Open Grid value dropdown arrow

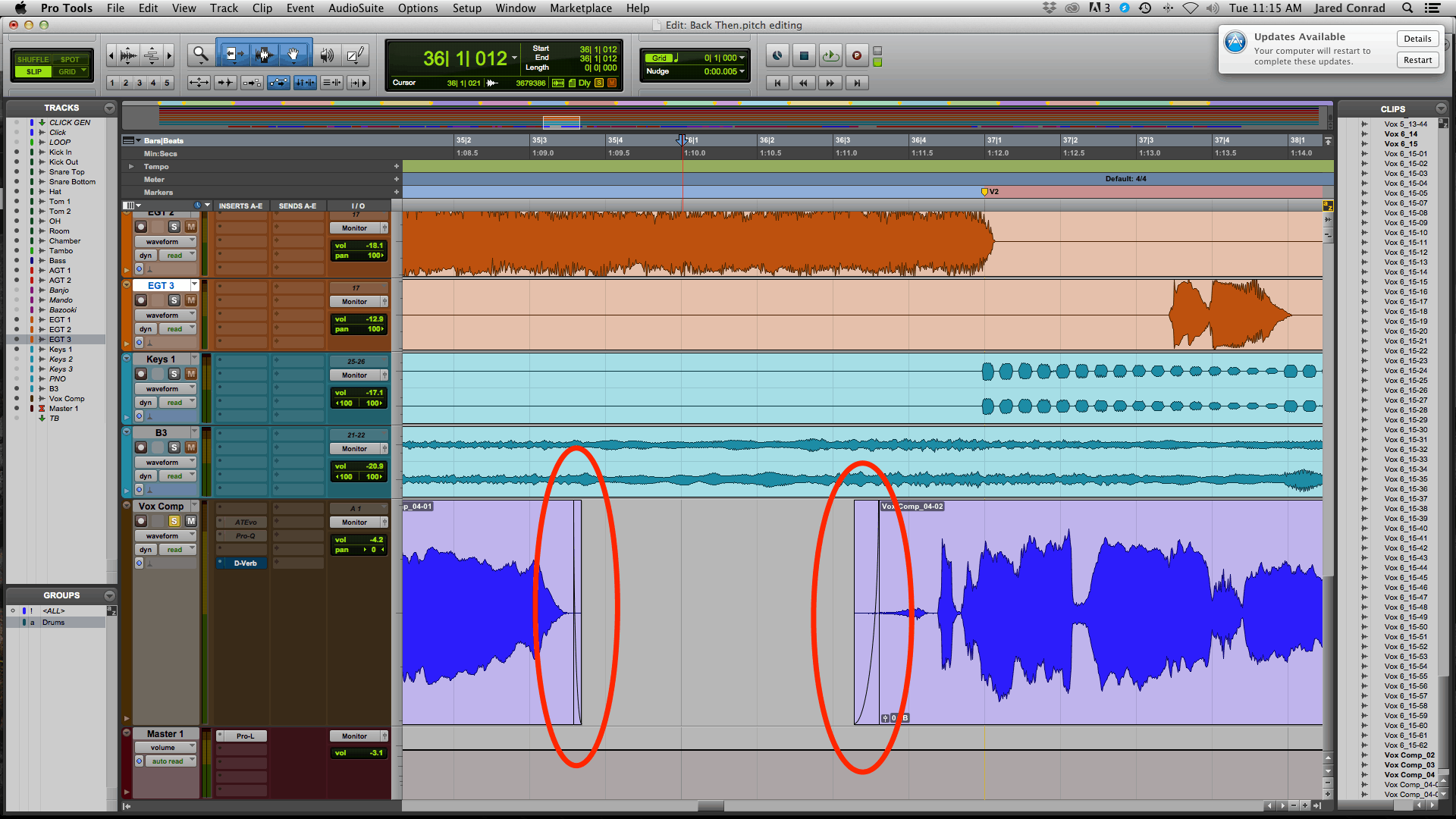pos(742,58)
